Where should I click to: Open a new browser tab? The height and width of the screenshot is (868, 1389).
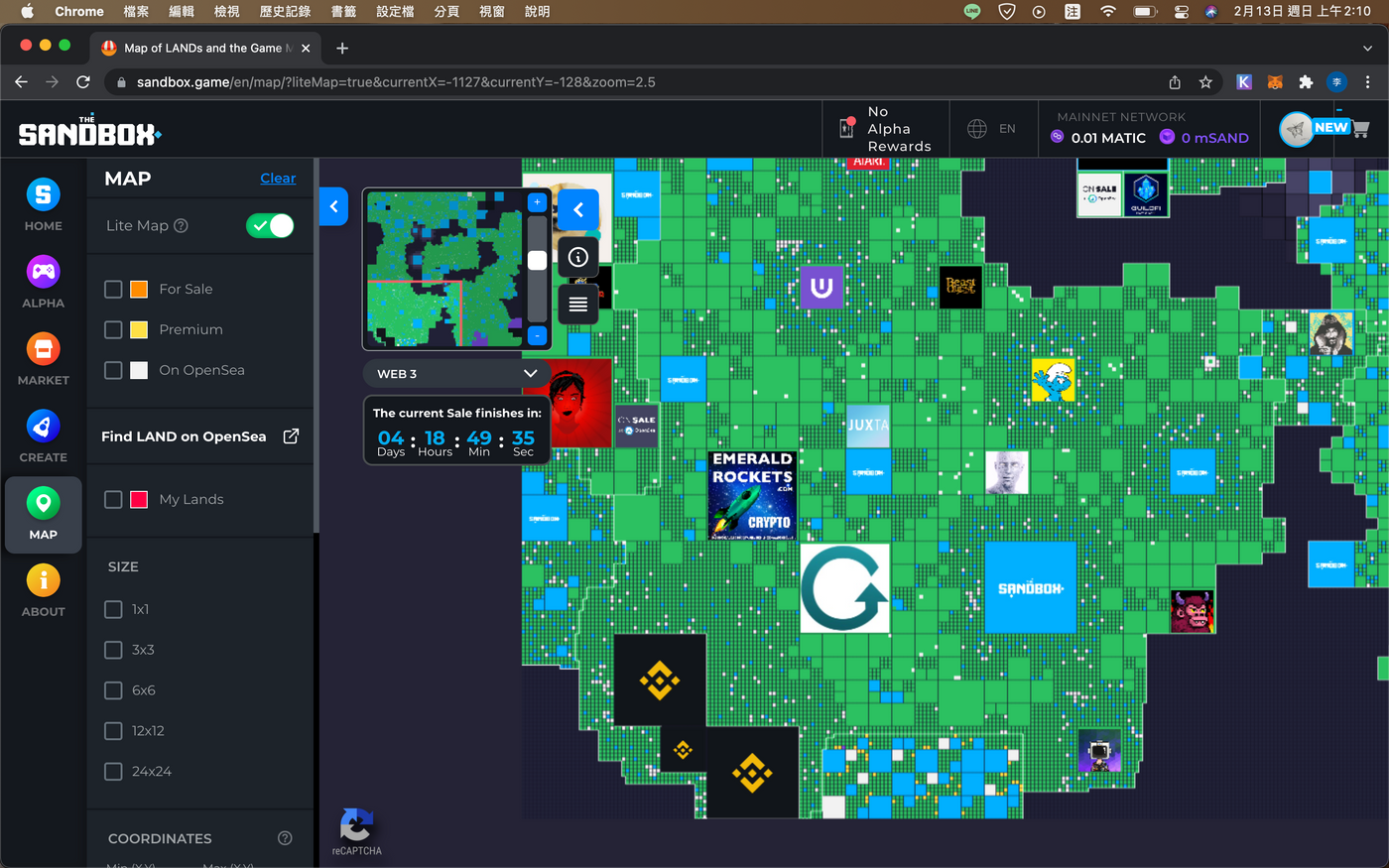342,48
